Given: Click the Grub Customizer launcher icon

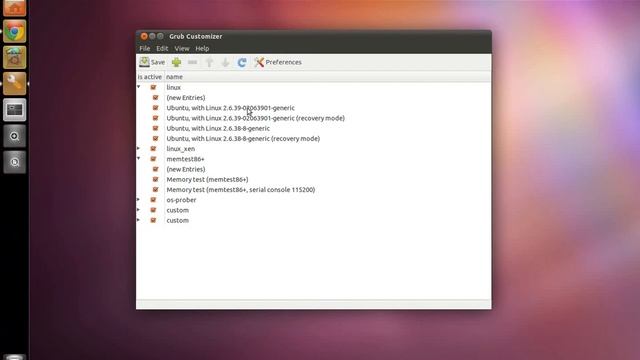Looking at the screenshot, I should pyautogui.click(x=15, y=83).
